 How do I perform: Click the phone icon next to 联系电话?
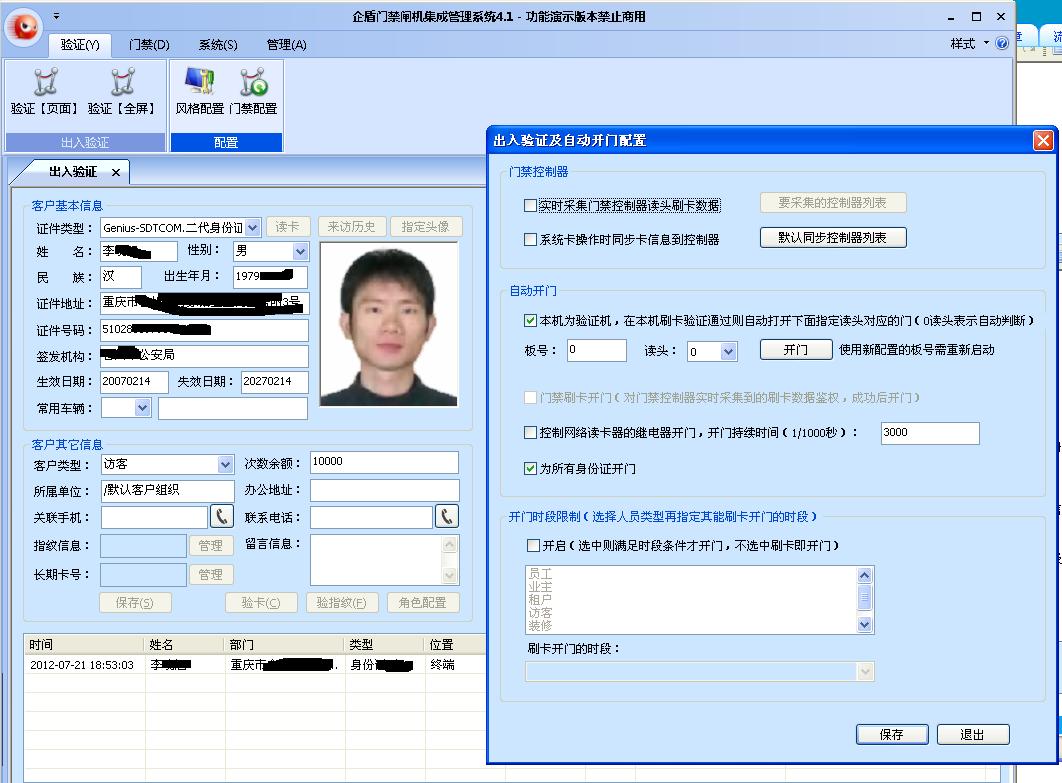coord(446,517)
